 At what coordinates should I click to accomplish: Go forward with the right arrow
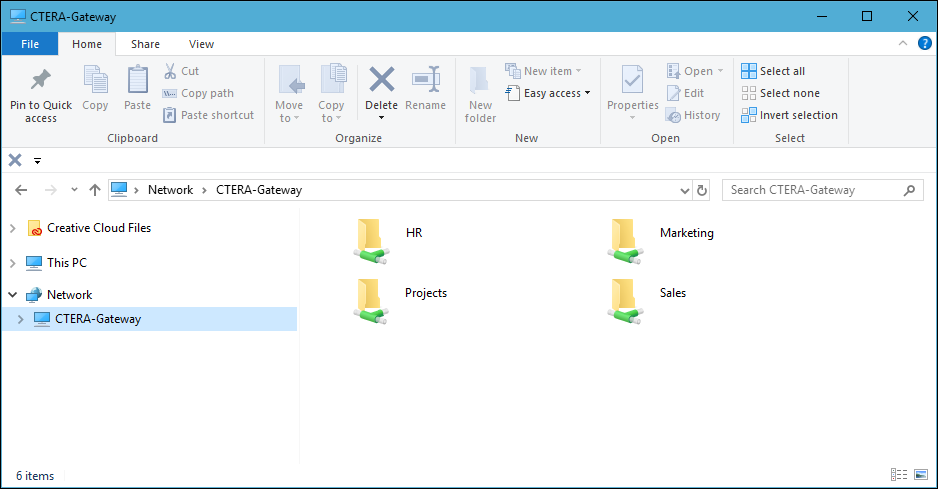click(51, 190)
